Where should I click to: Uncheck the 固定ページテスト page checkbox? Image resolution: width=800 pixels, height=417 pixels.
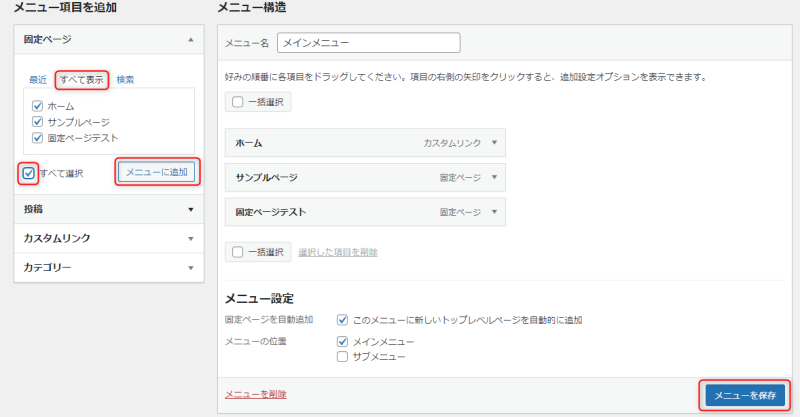click(x=38, y=138)
